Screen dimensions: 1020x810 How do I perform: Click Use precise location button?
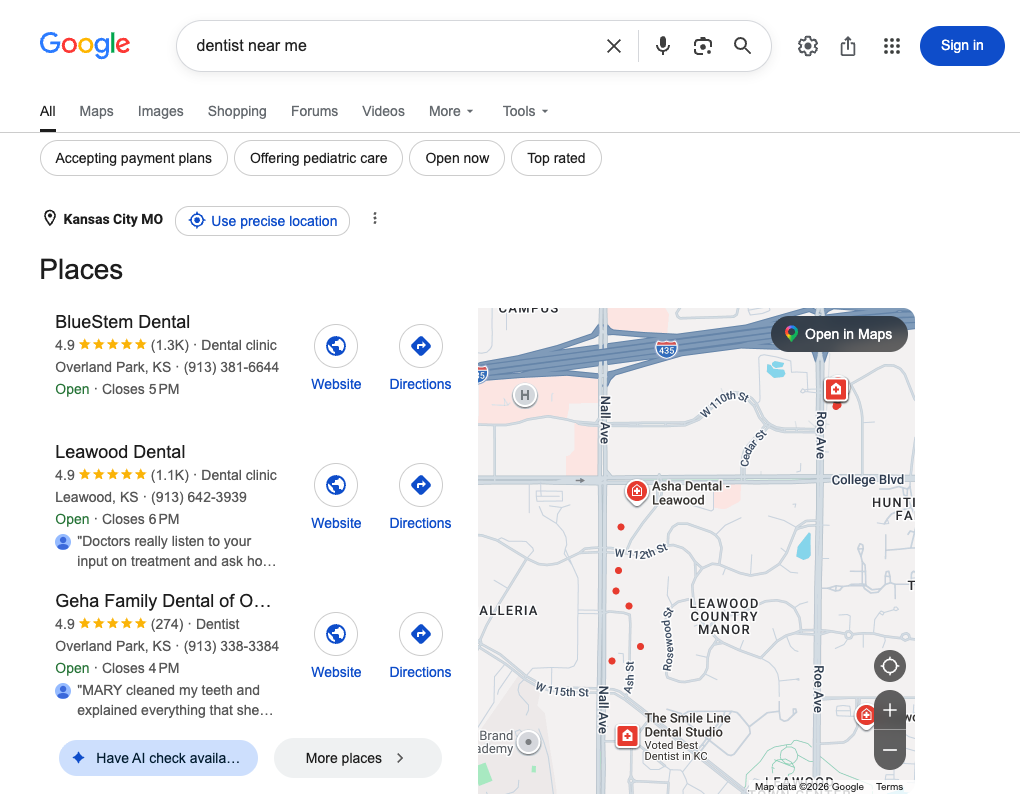coord(262,221)
